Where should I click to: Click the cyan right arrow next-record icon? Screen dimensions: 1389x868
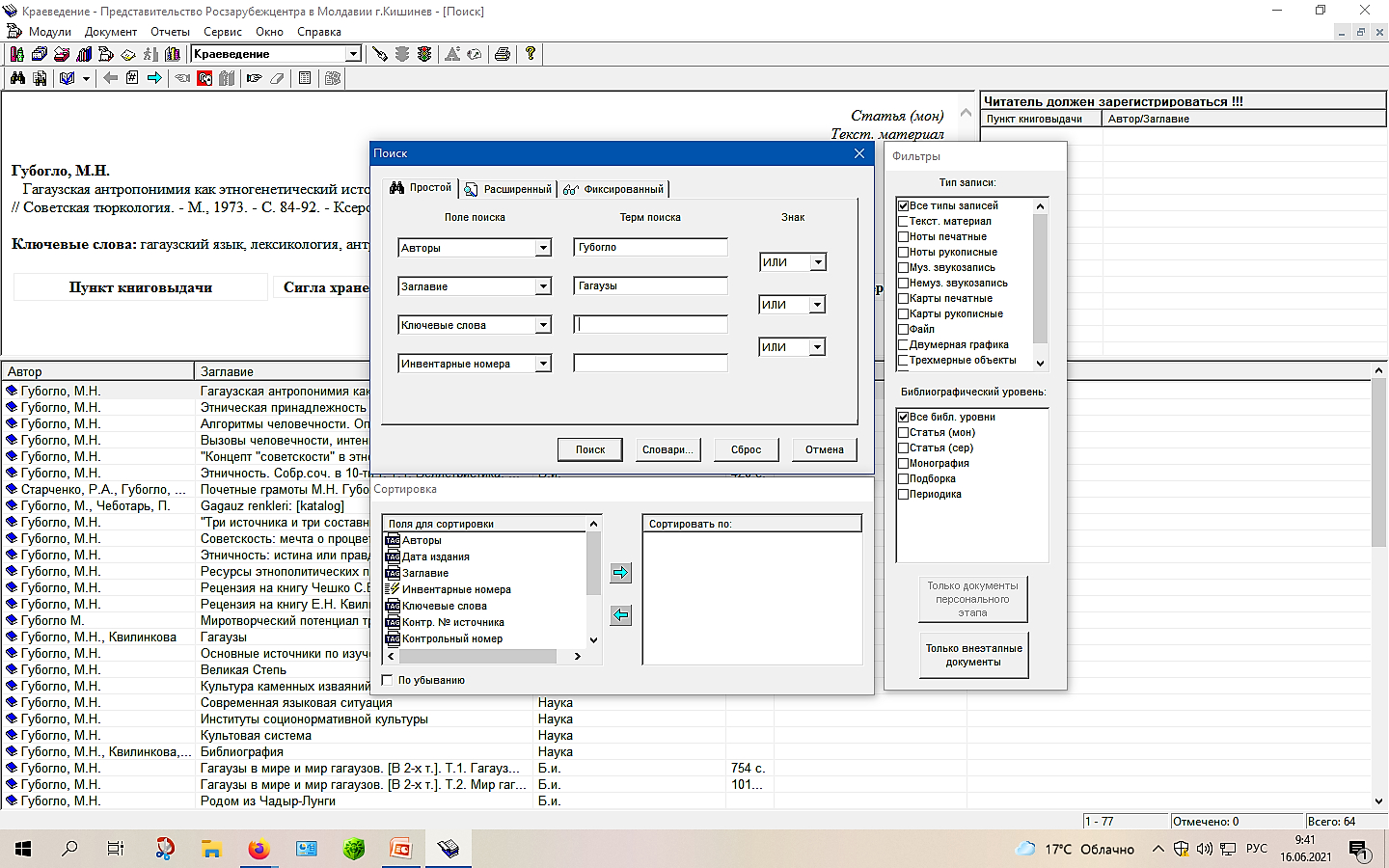point(154,78)
